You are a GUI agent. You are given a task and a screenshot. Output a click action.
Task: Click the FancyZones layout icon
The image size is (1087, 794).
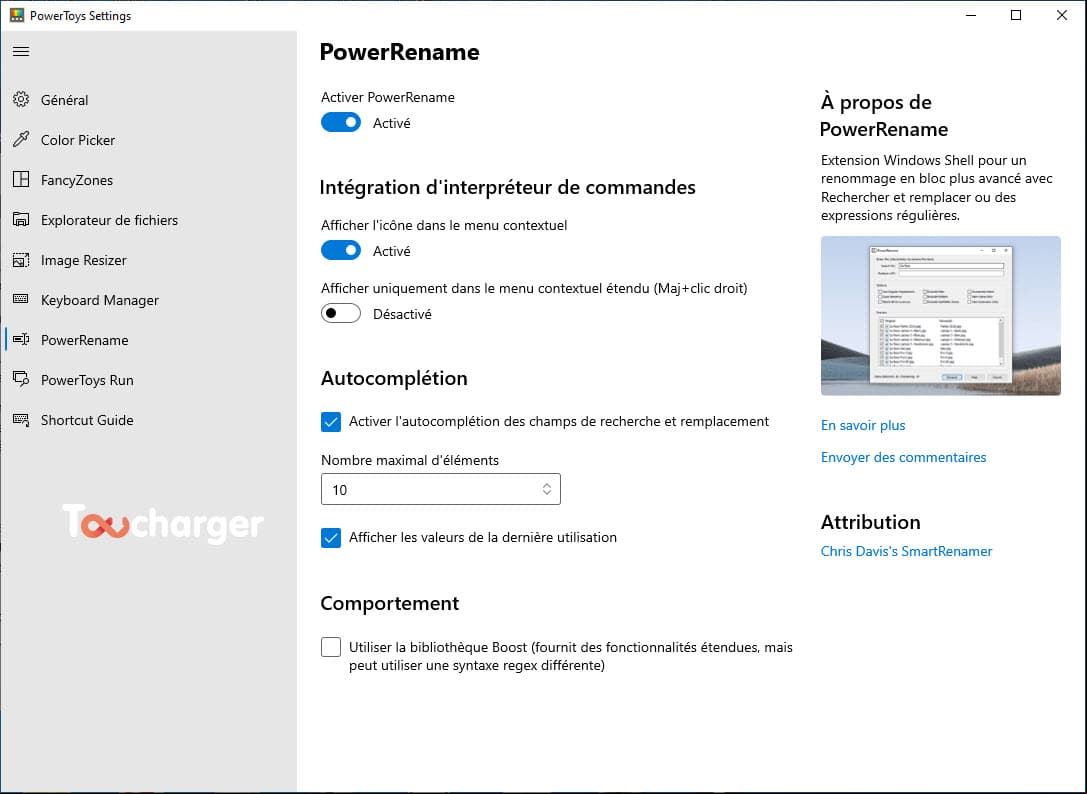click(x=21, y=180)
